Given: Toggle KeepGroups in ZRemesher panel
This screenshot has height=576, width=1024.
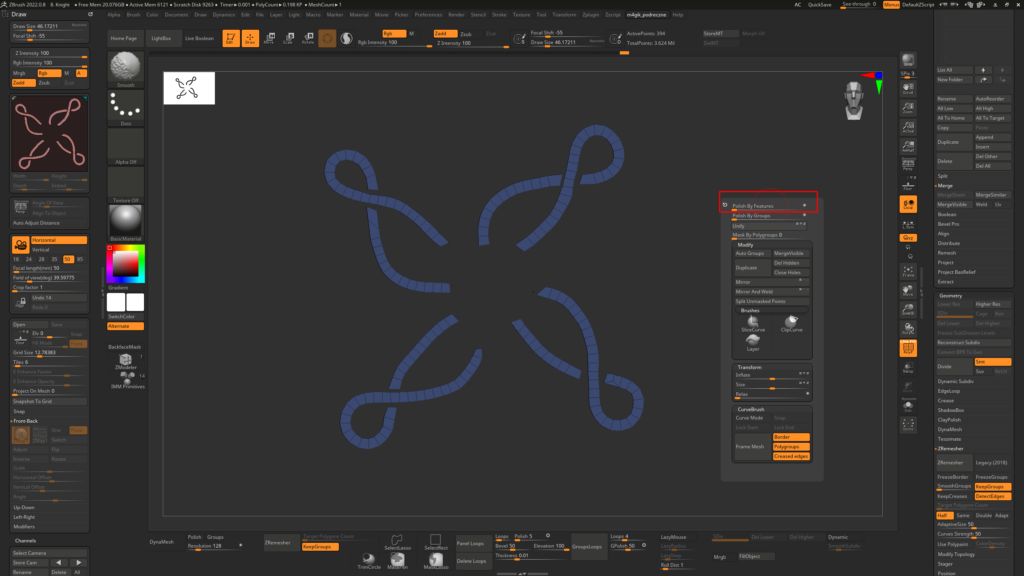Looking at the screenshot, I should pyautogui.click(x=993, y=486).
